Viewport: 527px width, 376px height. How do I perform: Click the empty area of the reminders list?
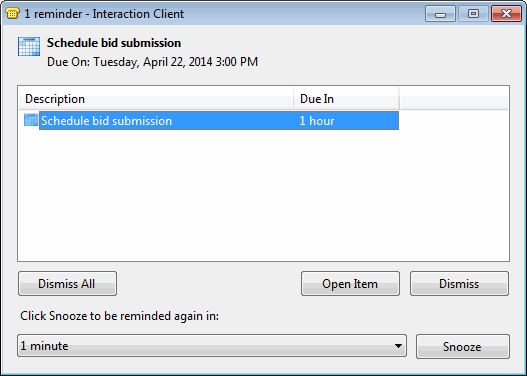[264, 195]
